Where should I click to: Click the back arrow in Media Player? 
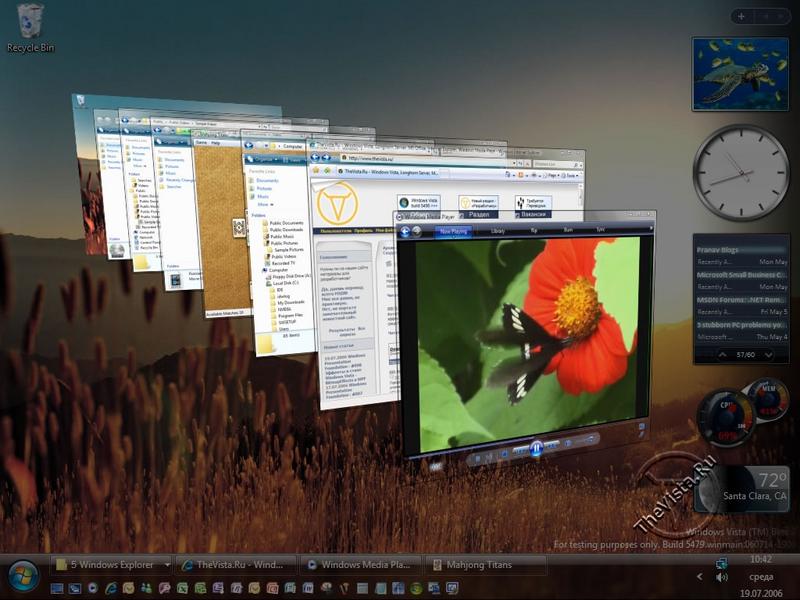(x=403, y=230)
